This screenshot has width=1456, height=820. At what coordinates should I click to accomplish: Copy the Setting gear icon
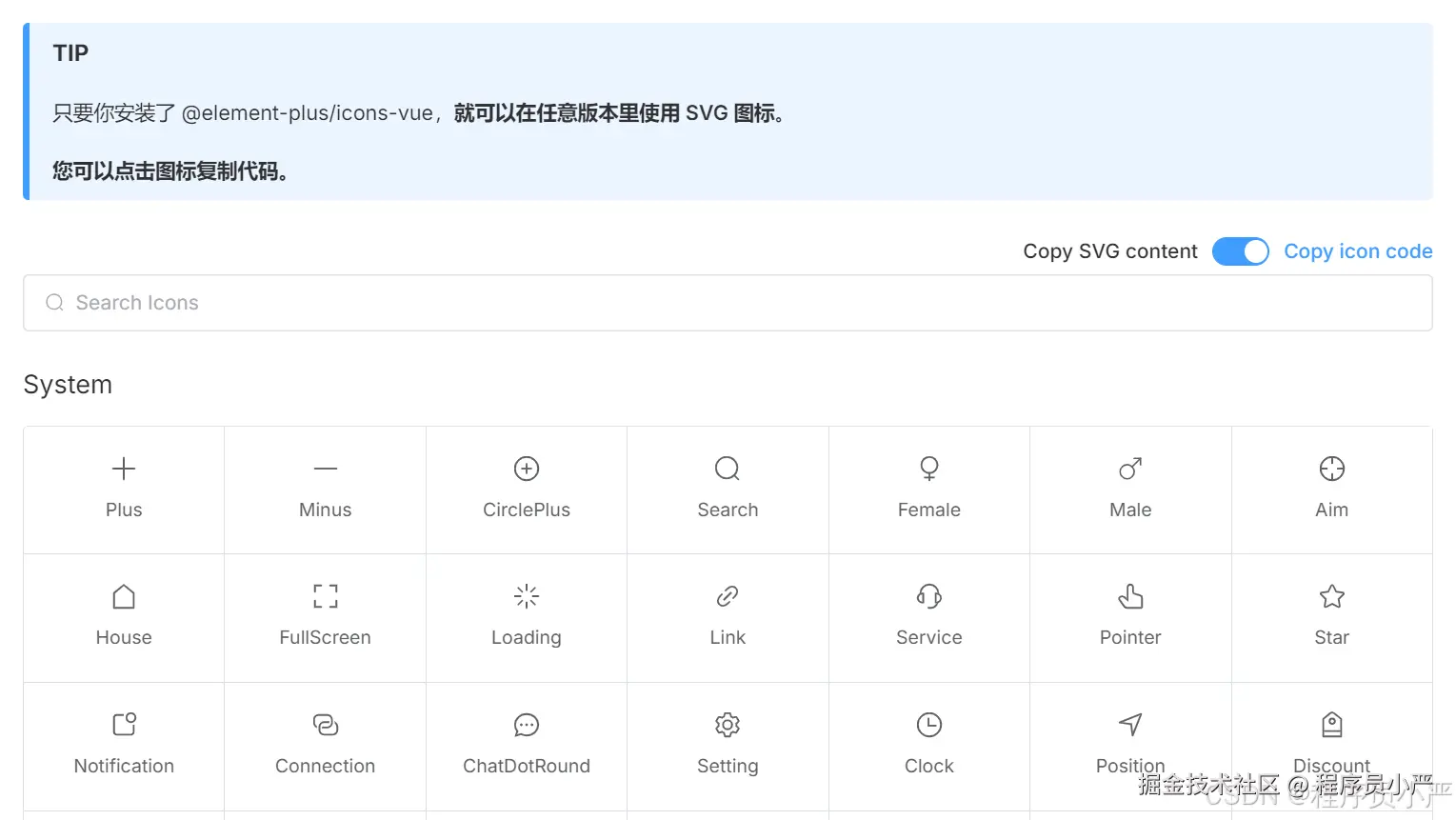tap(728, 725)
